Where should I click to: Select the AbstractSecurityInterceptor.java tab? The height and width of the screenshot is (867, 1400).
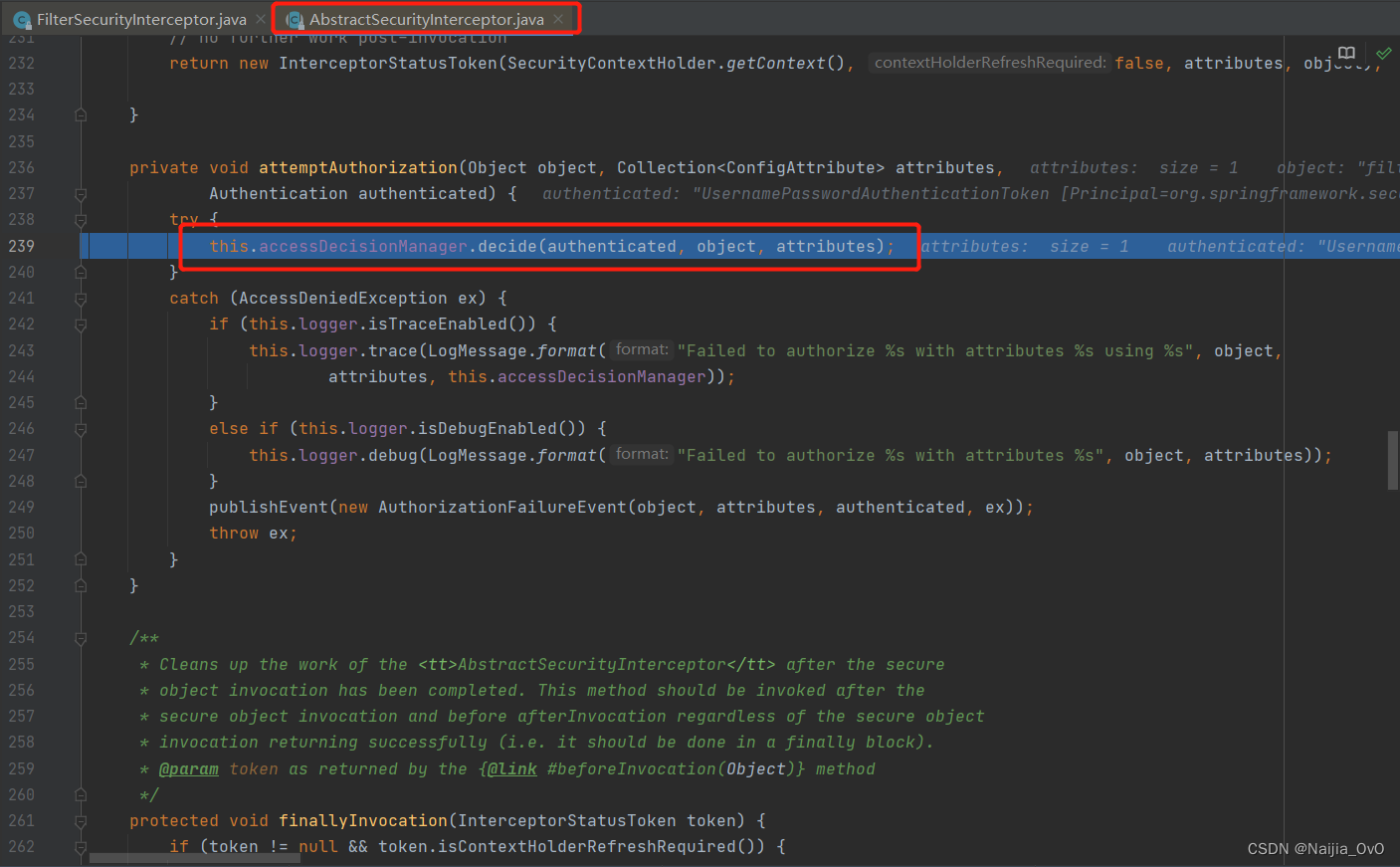point(426,19)
